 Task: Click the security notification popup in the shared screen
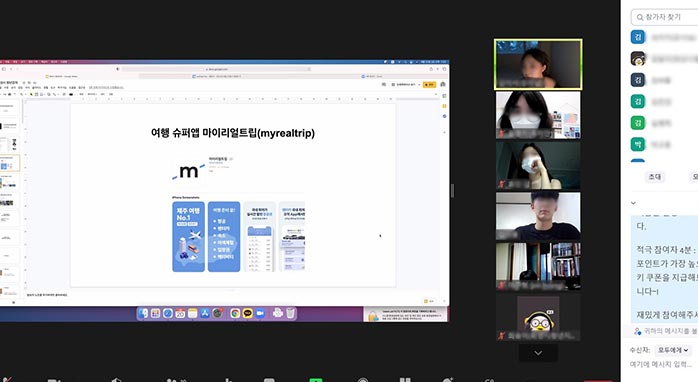[x=405, y=314]
